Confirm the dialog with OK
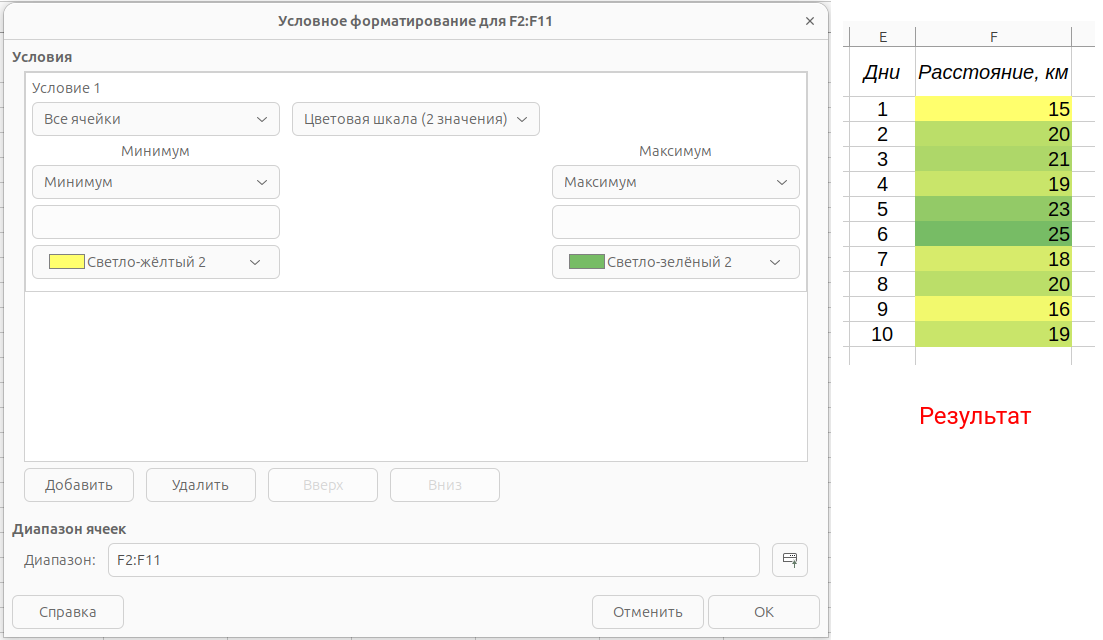Screen dimensions: 1103x640 pos(764,612)
